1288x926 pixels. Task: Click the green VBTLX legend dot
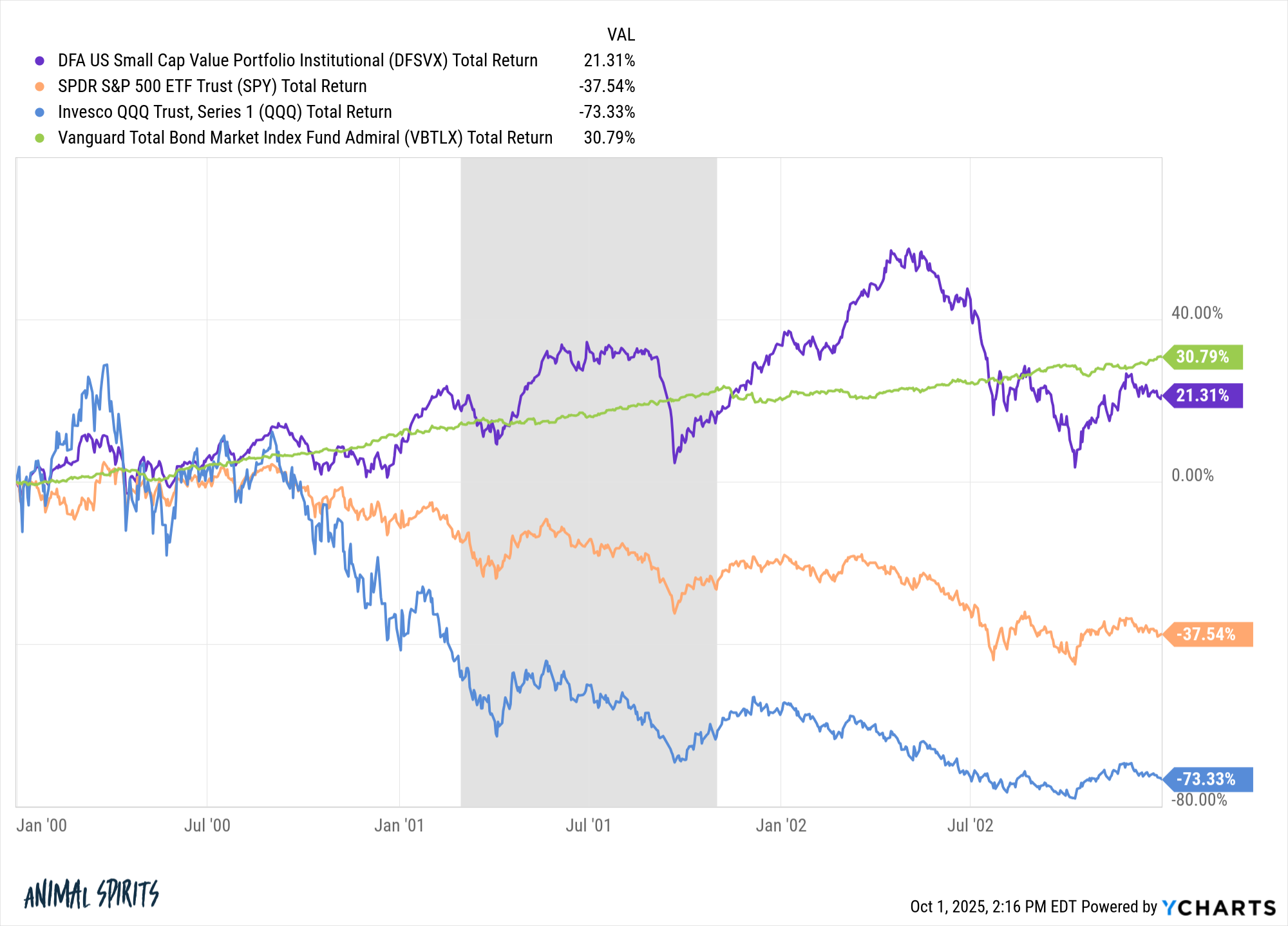[x=40, y=138]
